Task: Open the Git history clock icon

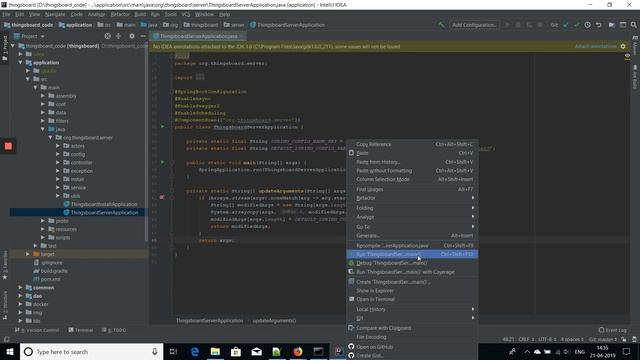Action: pyautogui.click(x=587, y=25)
